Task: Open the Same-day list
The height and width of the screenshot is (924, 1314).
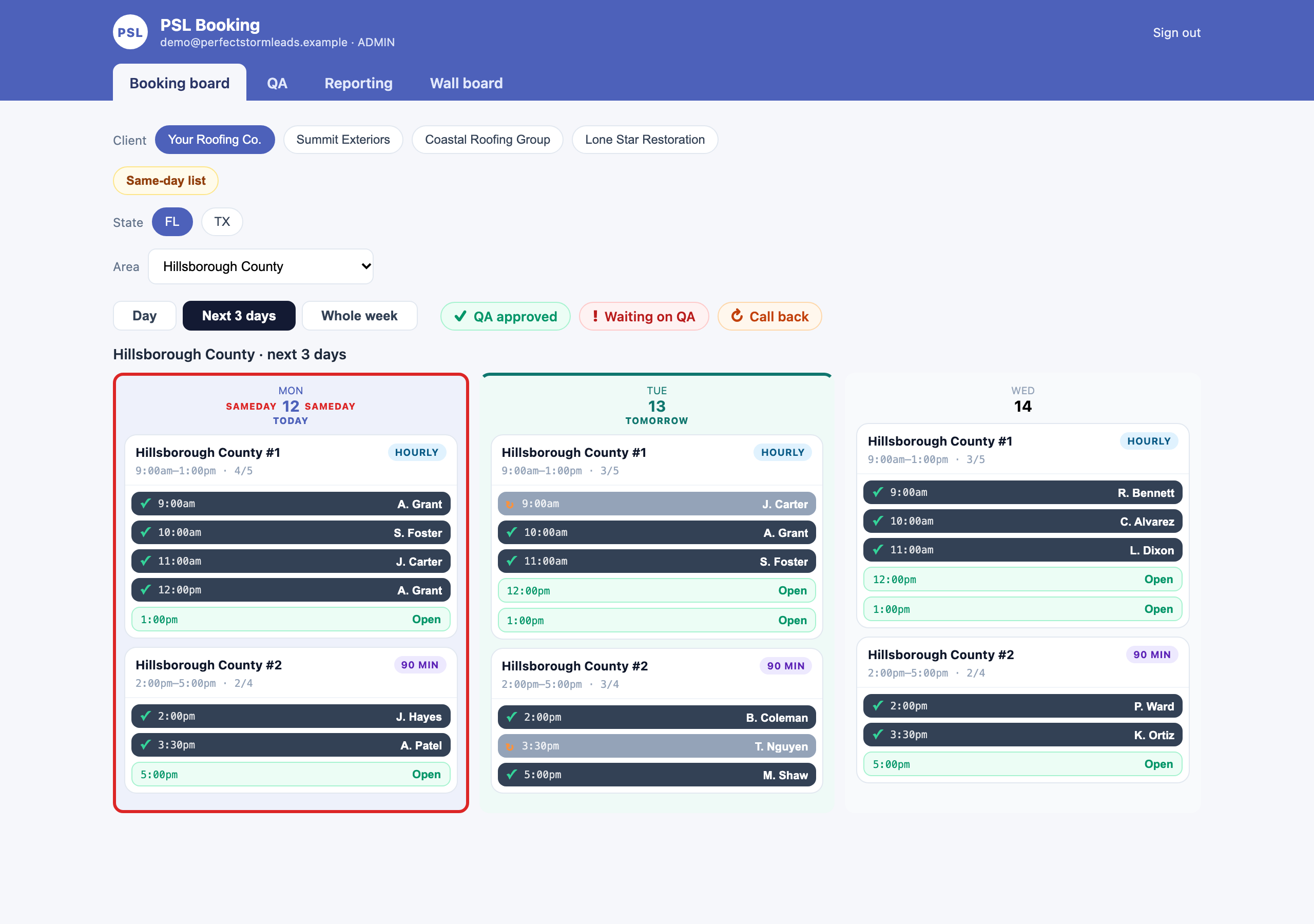Action: tap(166, 180)
